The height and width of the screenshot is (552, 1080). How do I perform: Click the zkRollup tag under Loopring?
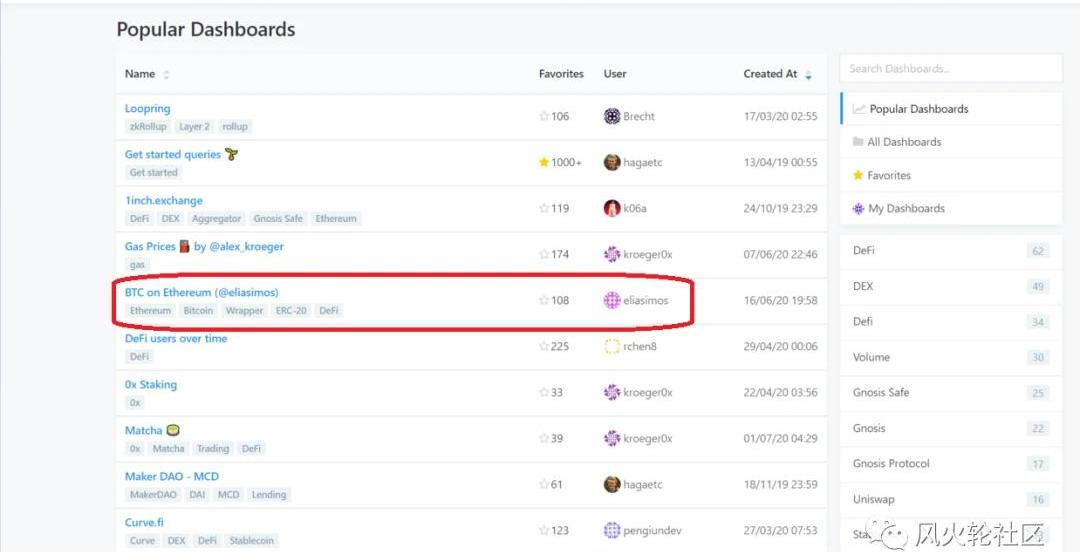coord(148,127)
